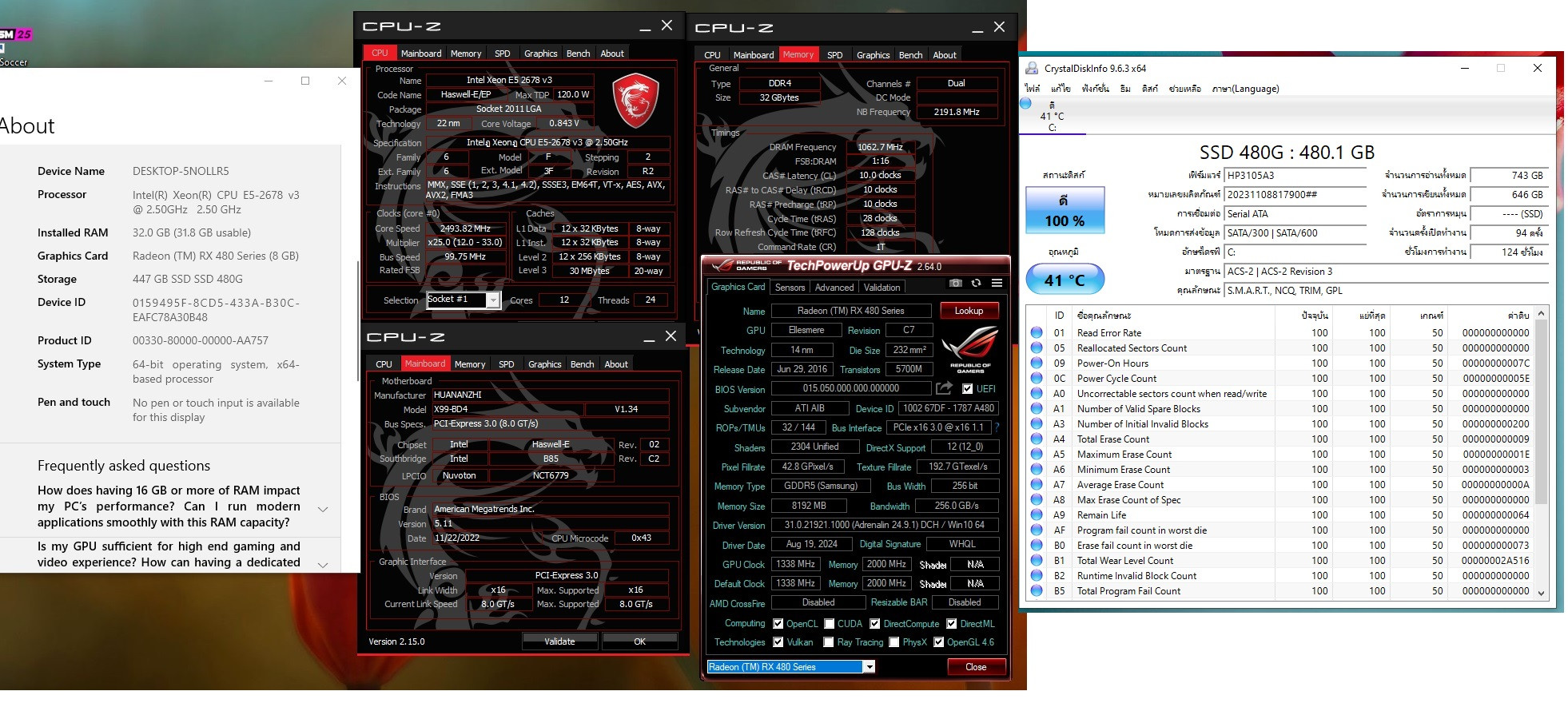The image size is (1568, 703).
Task: Toggle the DirectML checkbox
Action: [951, 624]
